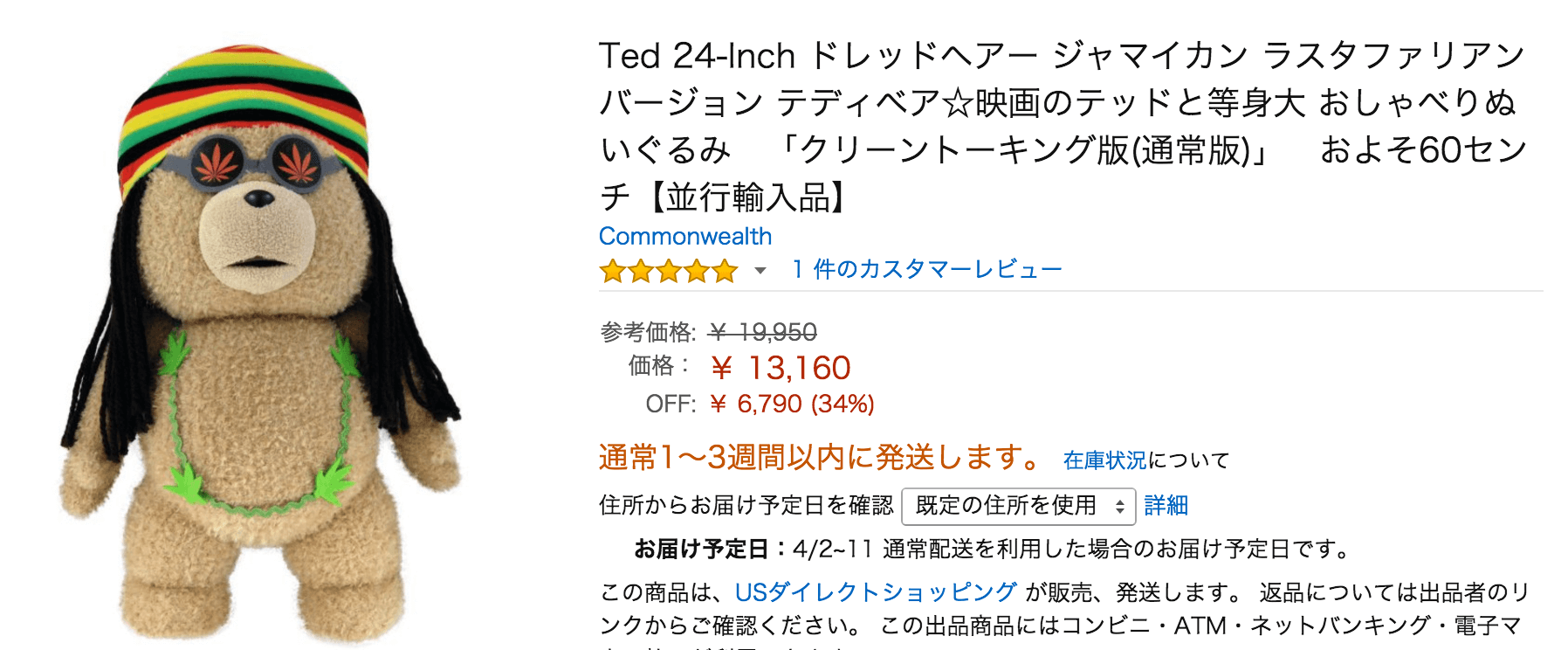Visit the Commonwealth brand page
This screenshot has width=1568, height=650.
[684, 236]
